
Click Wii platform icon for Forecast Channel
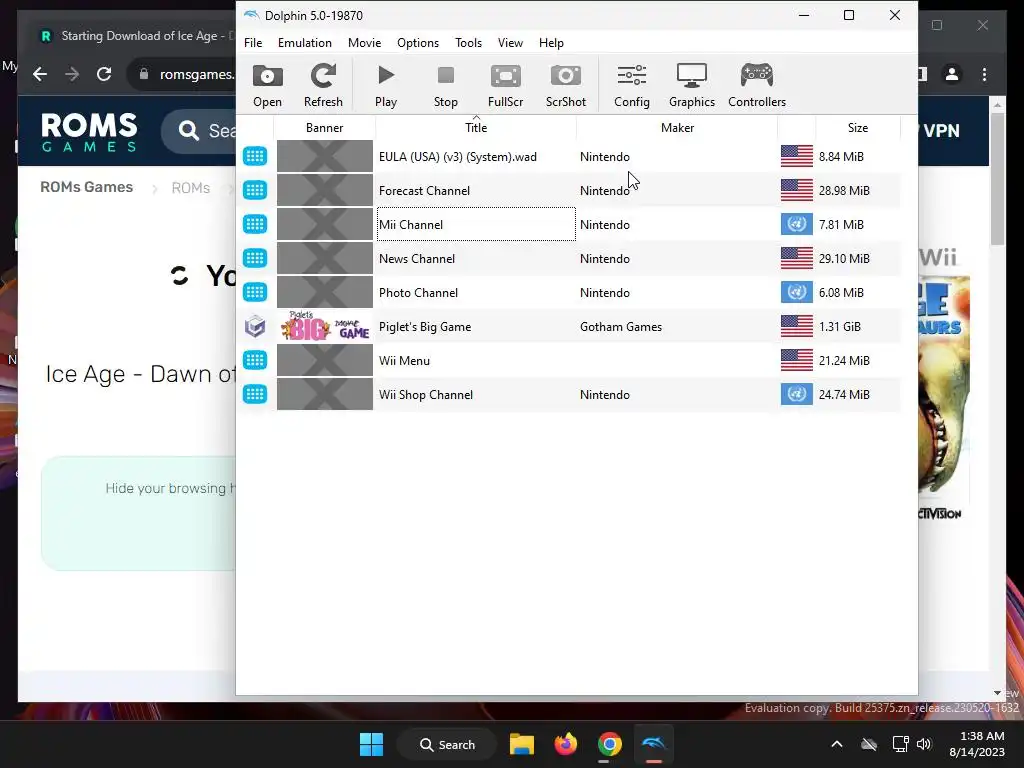255,190
